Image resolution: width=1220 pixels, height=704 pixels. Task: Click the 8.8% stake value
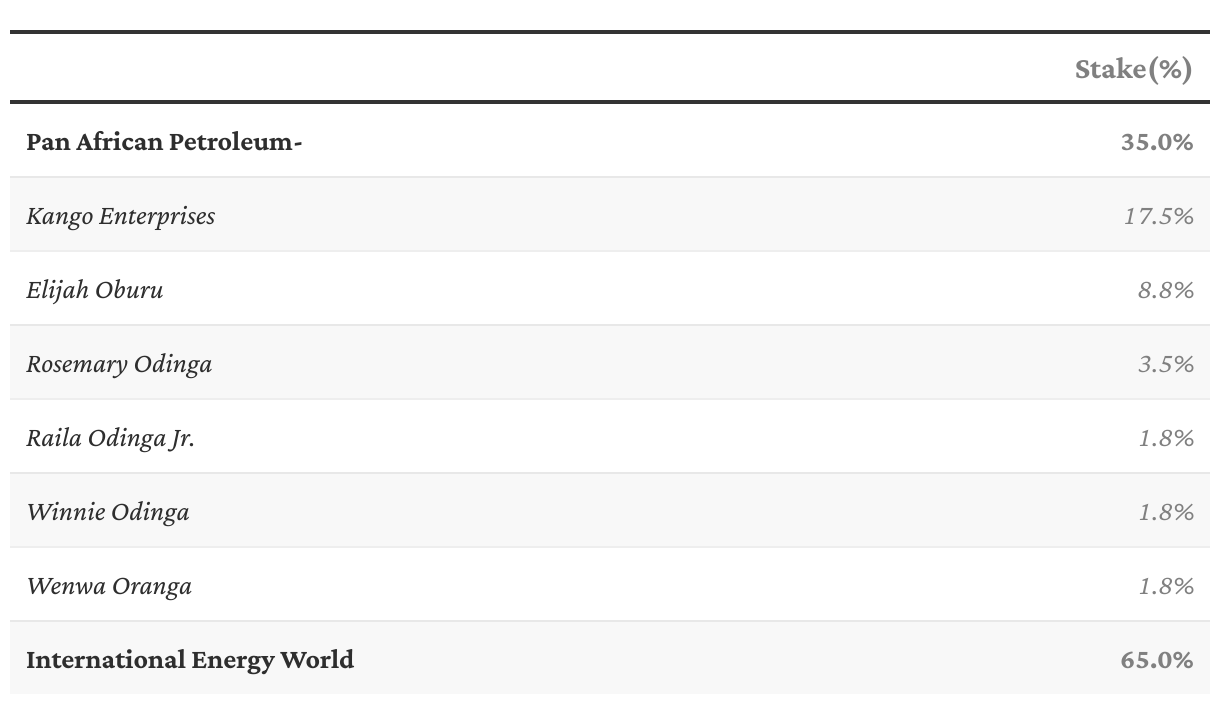tap(1165, 290)
